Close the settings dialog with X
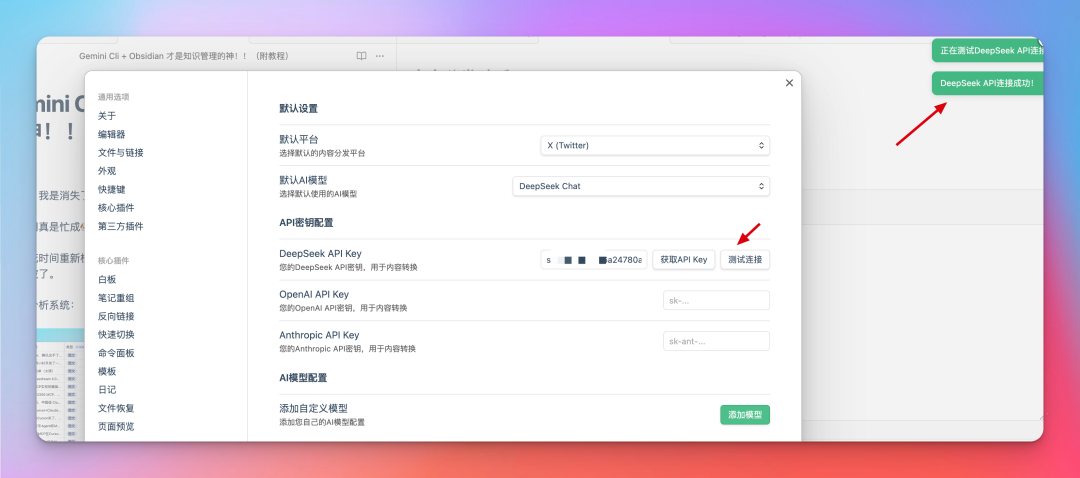1080x478 pixels. pyautogui.click(x=789, y=83)
